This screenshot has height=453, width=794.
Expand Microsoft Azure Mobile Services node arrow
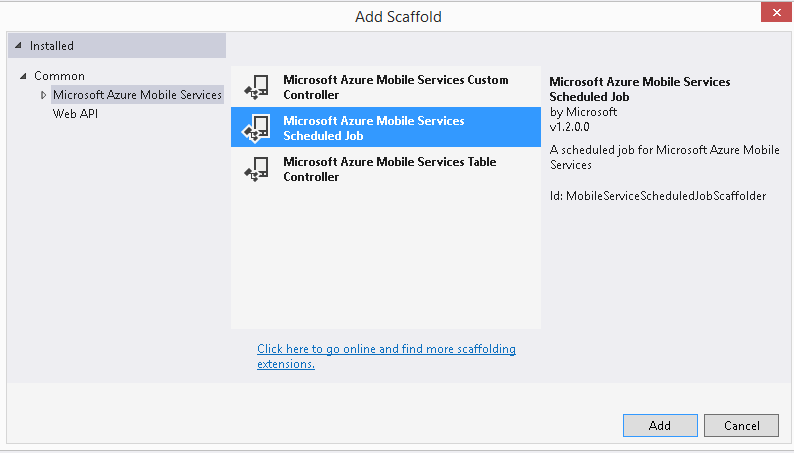click(44, 95)
